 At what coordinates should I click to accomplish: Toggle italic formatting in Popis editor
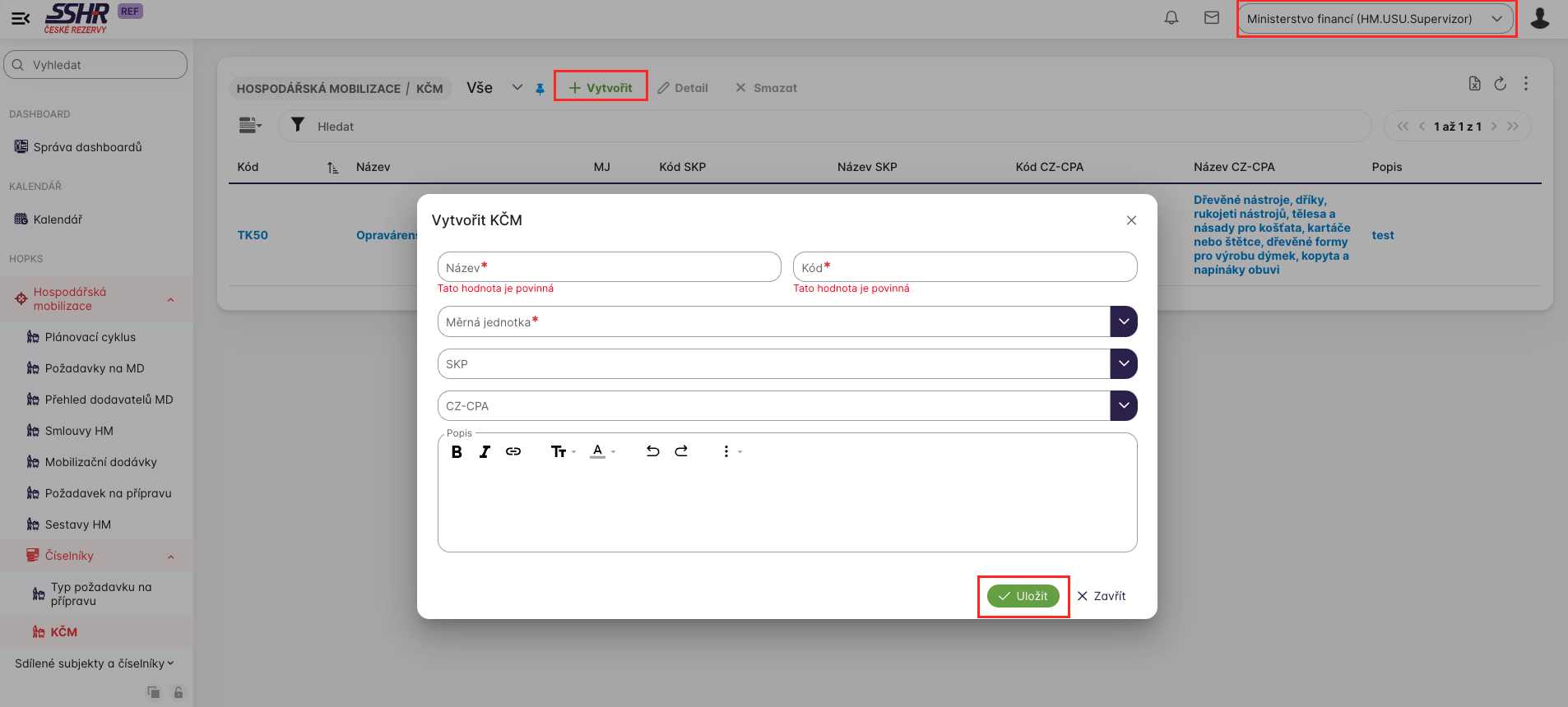coord(485,451)
